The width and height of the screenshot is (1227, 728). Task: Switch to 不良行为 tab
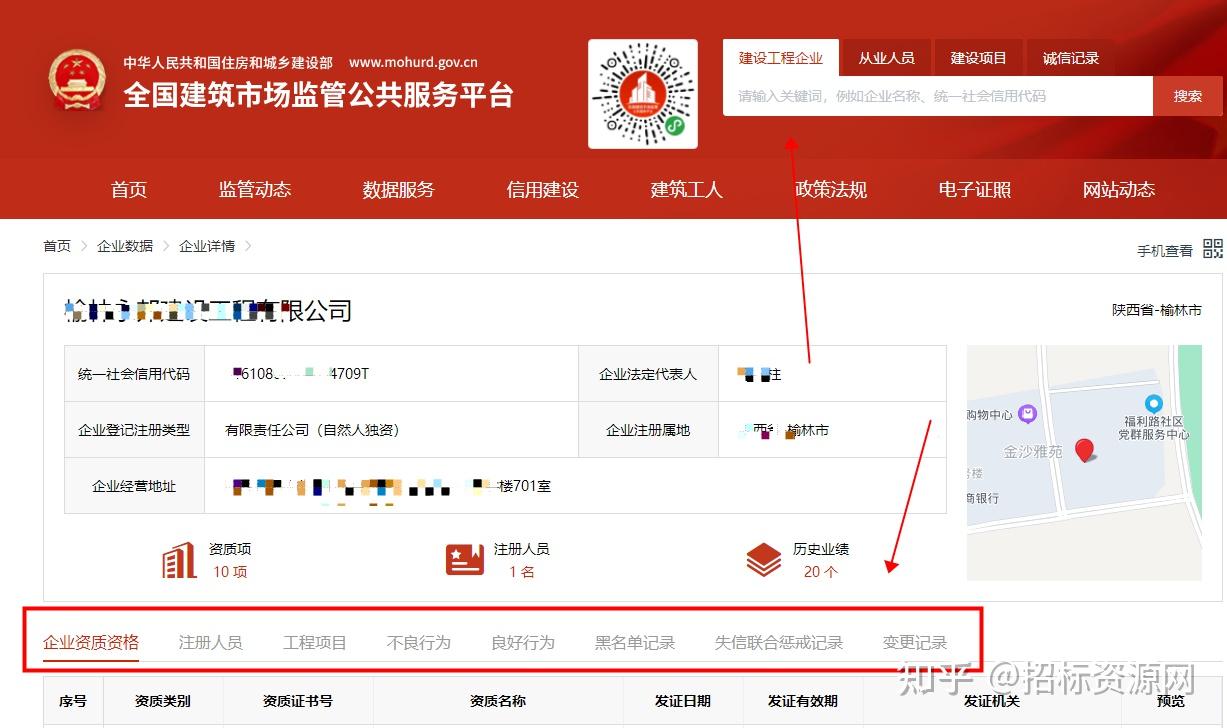(419, 643)
